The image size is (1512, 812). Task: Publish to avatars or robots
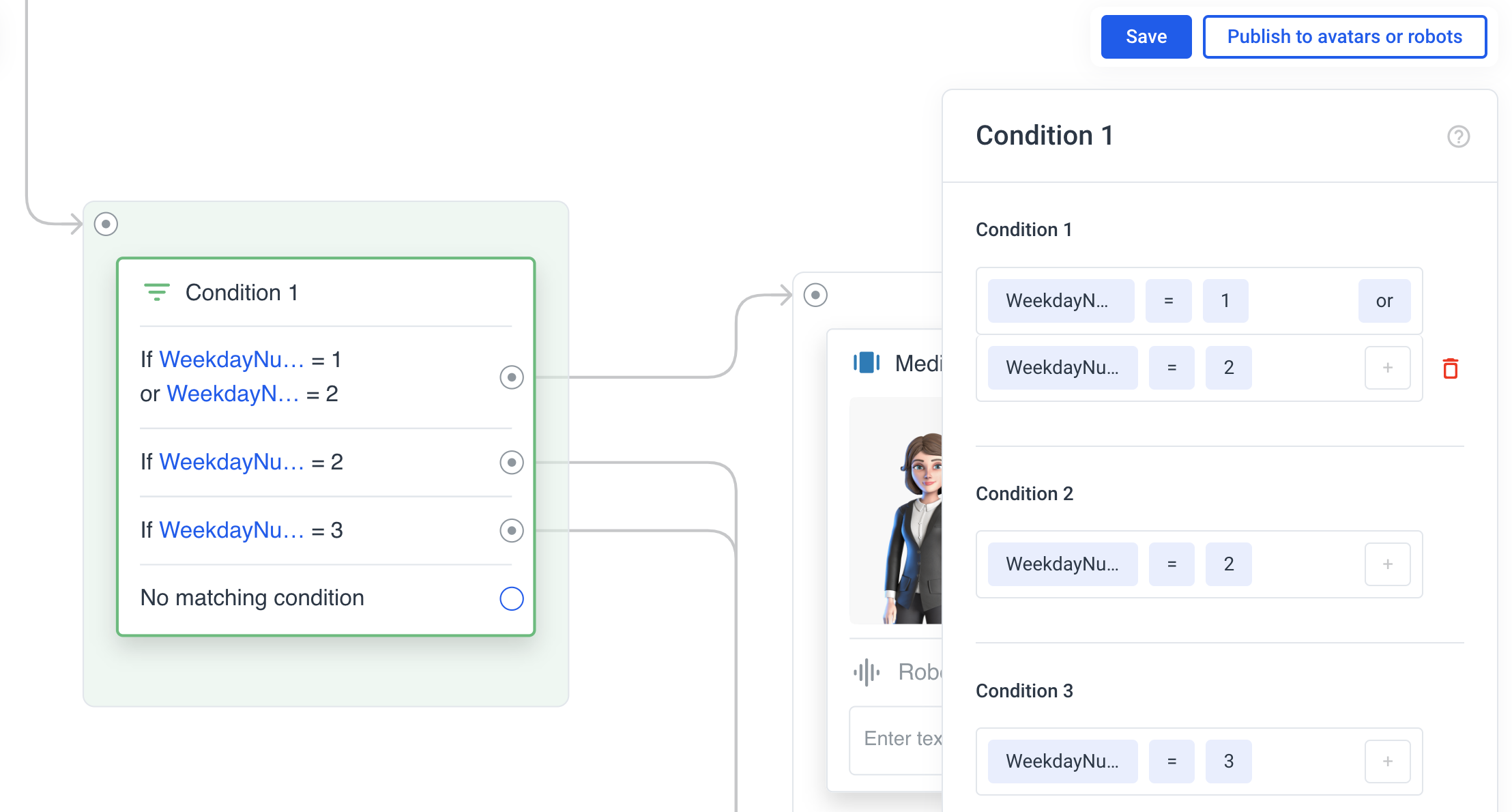click(1344, 37)
